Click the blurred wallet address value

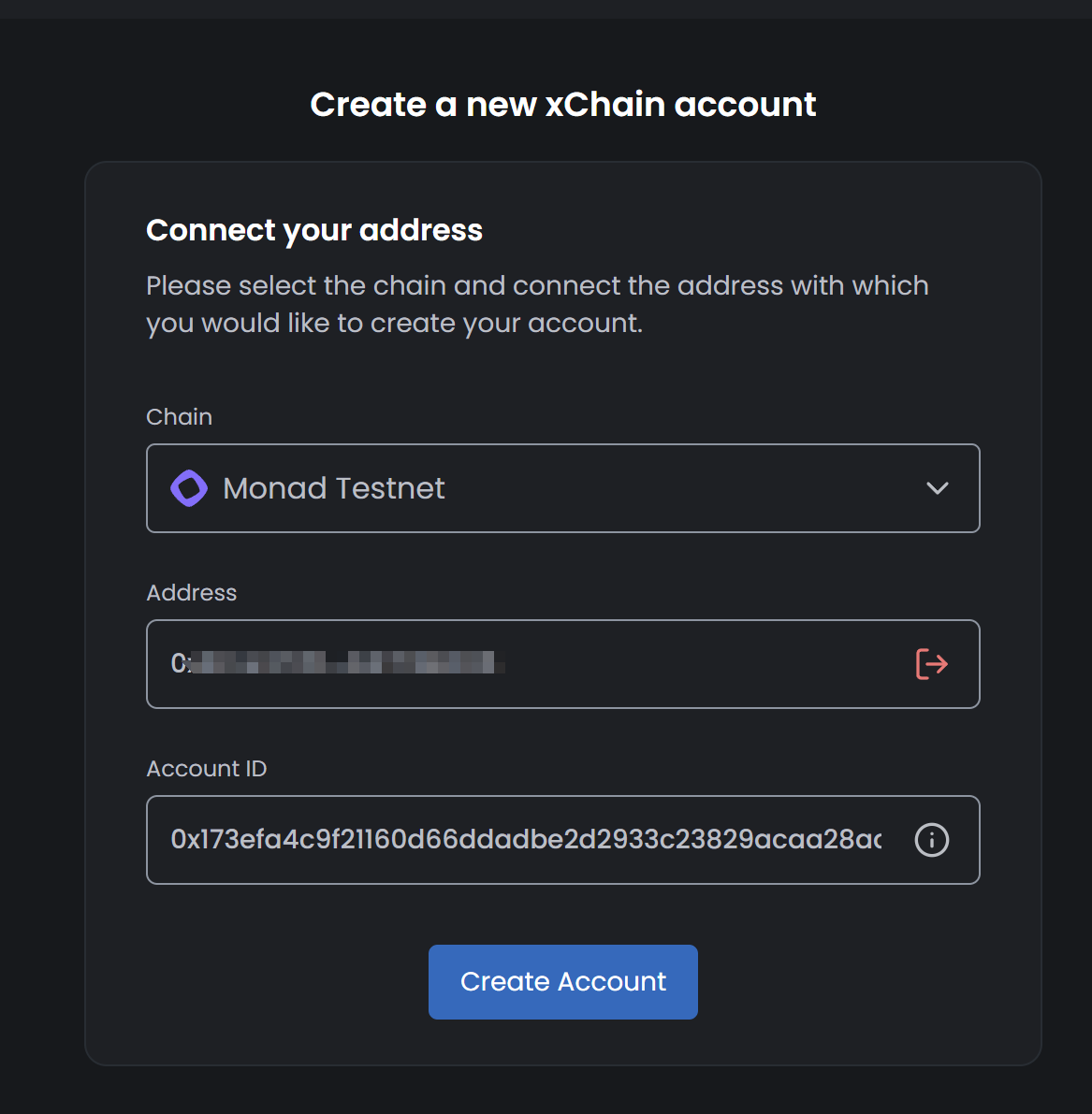point(337,664)
